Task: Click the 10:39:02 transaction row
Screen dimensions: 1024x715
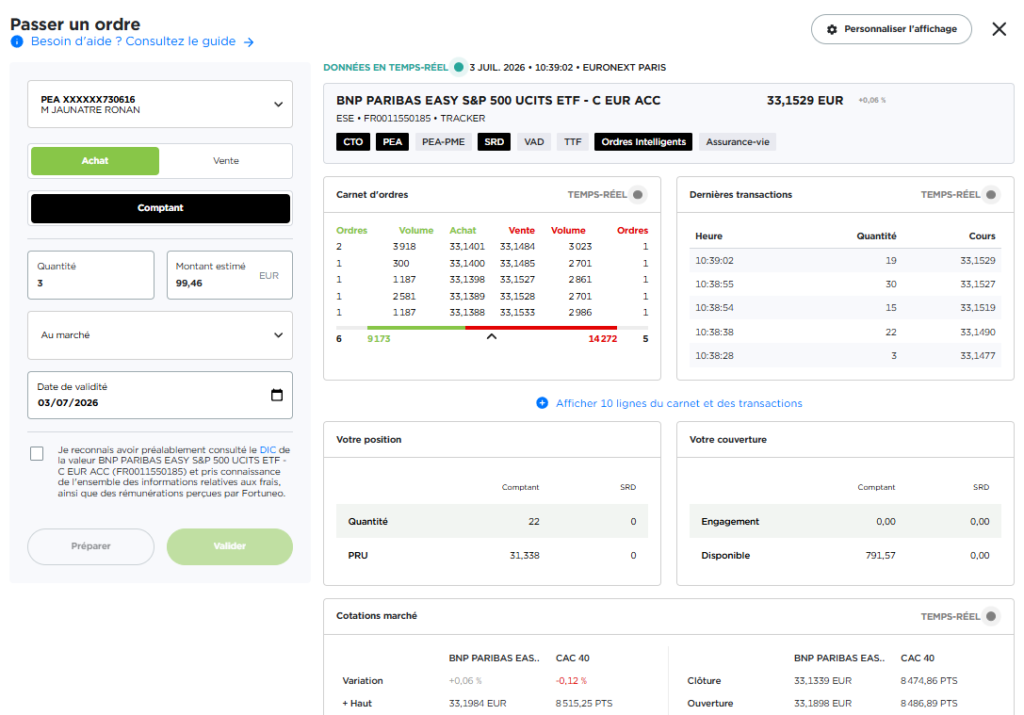Action: 845,261
